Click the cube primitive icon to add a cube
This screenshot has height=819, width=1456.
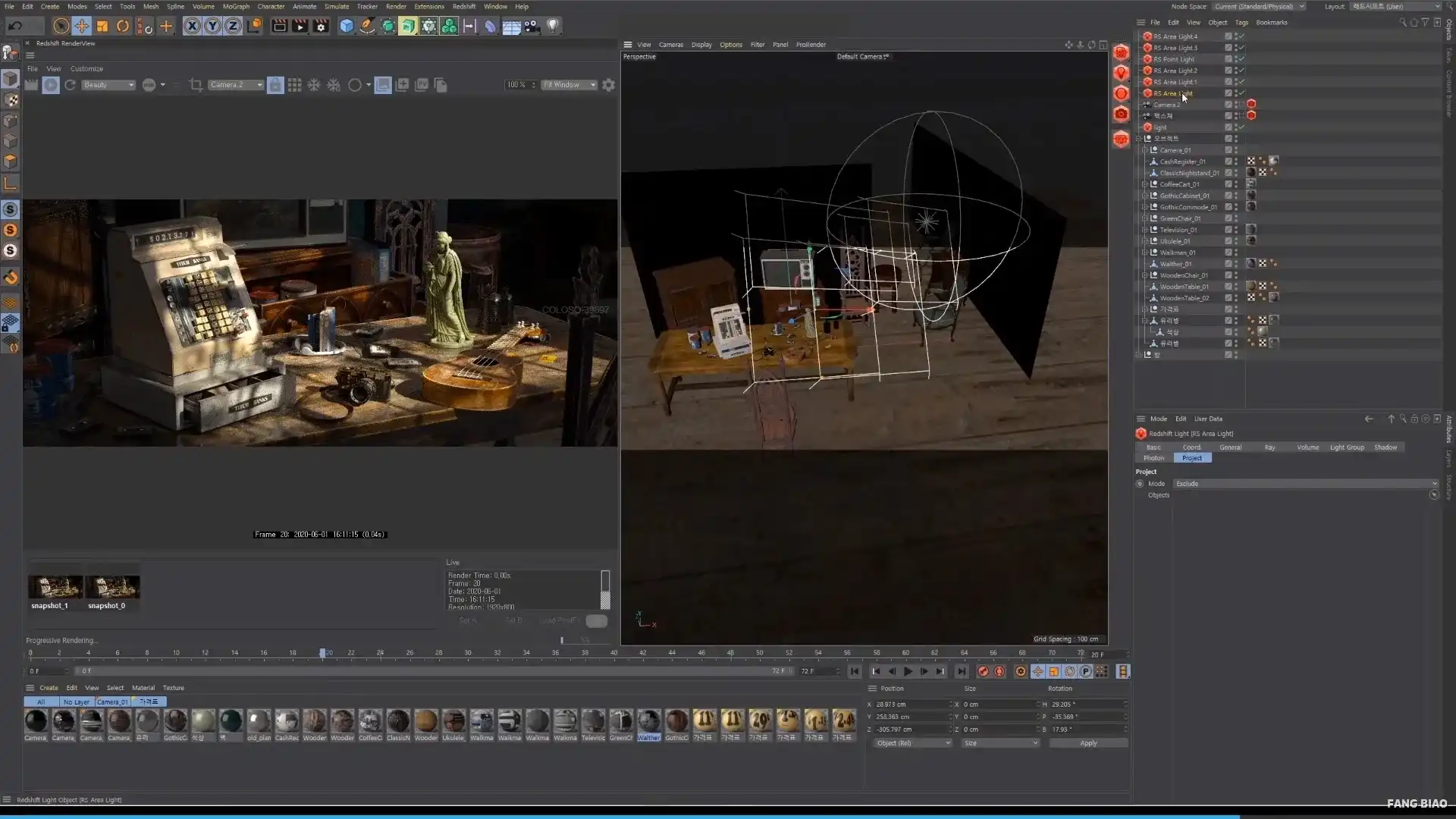point(347,25)
